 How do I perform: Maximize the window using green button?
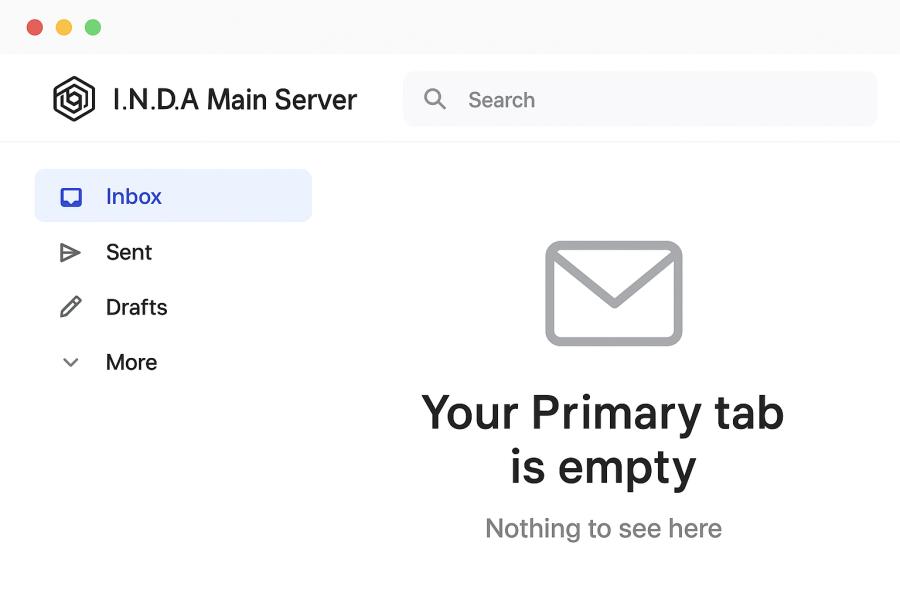pos(93,27)
